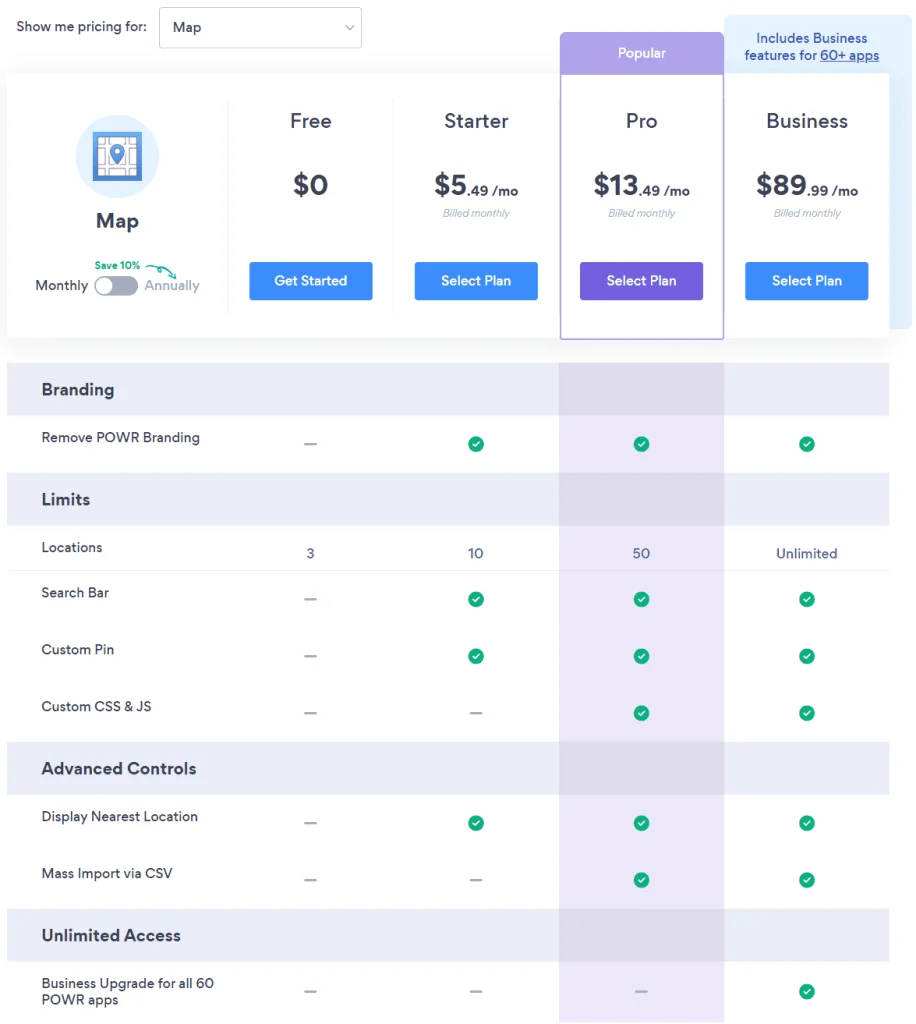The height and width of the screenshot is (1024, 916).
Task: Click Business Upgrade checkmark in Business column
Action: click(x=807, y=991)
